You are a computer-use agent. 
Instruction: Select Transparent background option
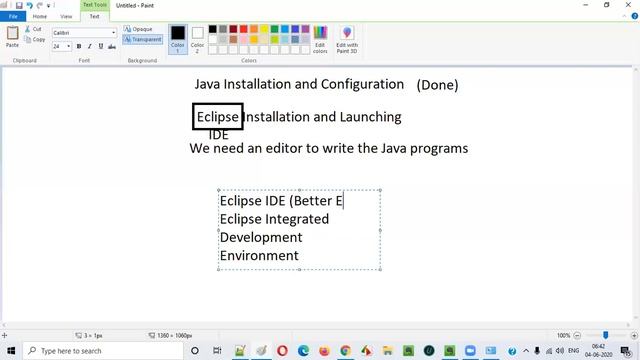[142, 39]
